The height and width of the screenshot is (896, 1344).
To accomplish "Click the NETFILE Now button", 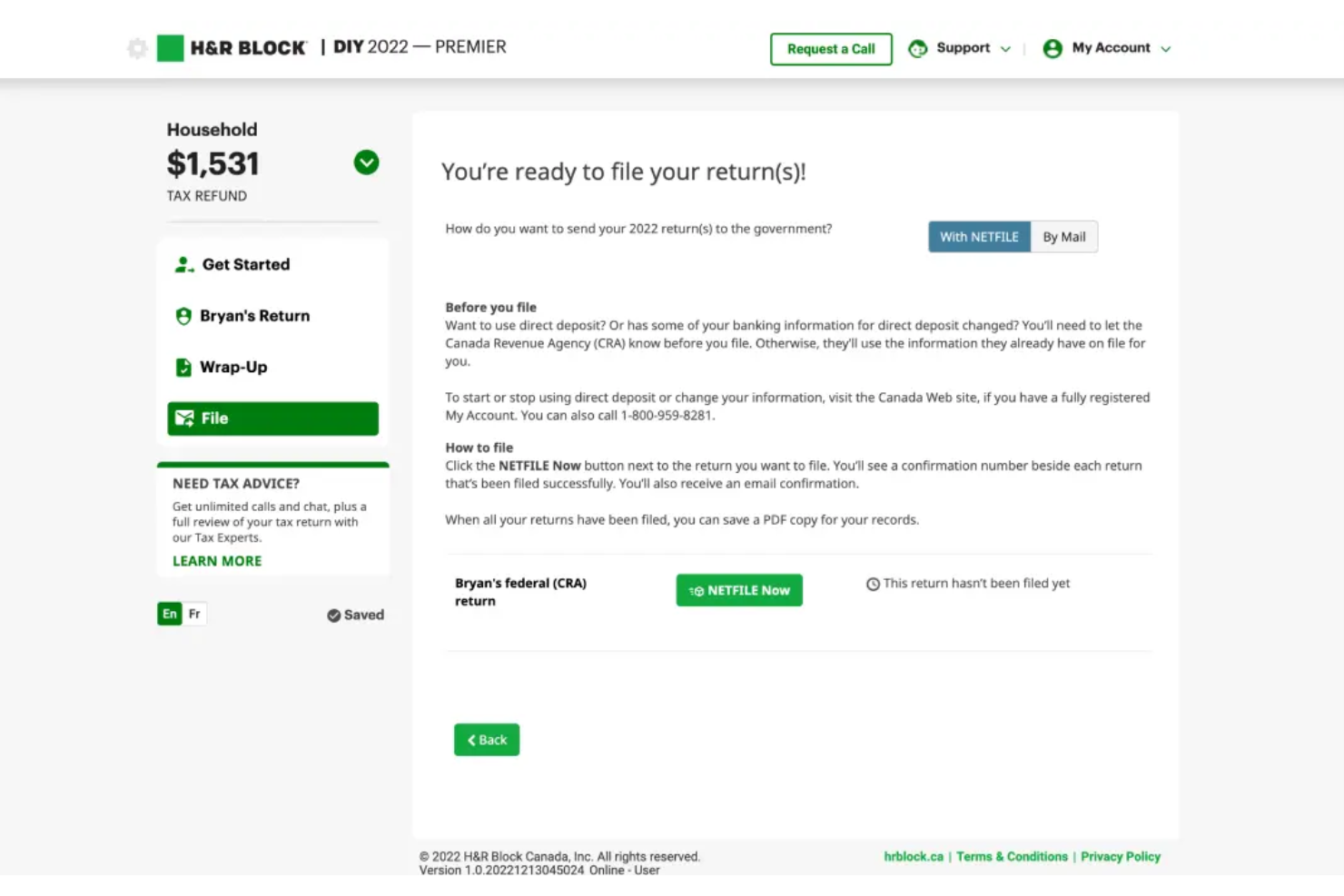I will pyautogui.click(x=738, y=589).
